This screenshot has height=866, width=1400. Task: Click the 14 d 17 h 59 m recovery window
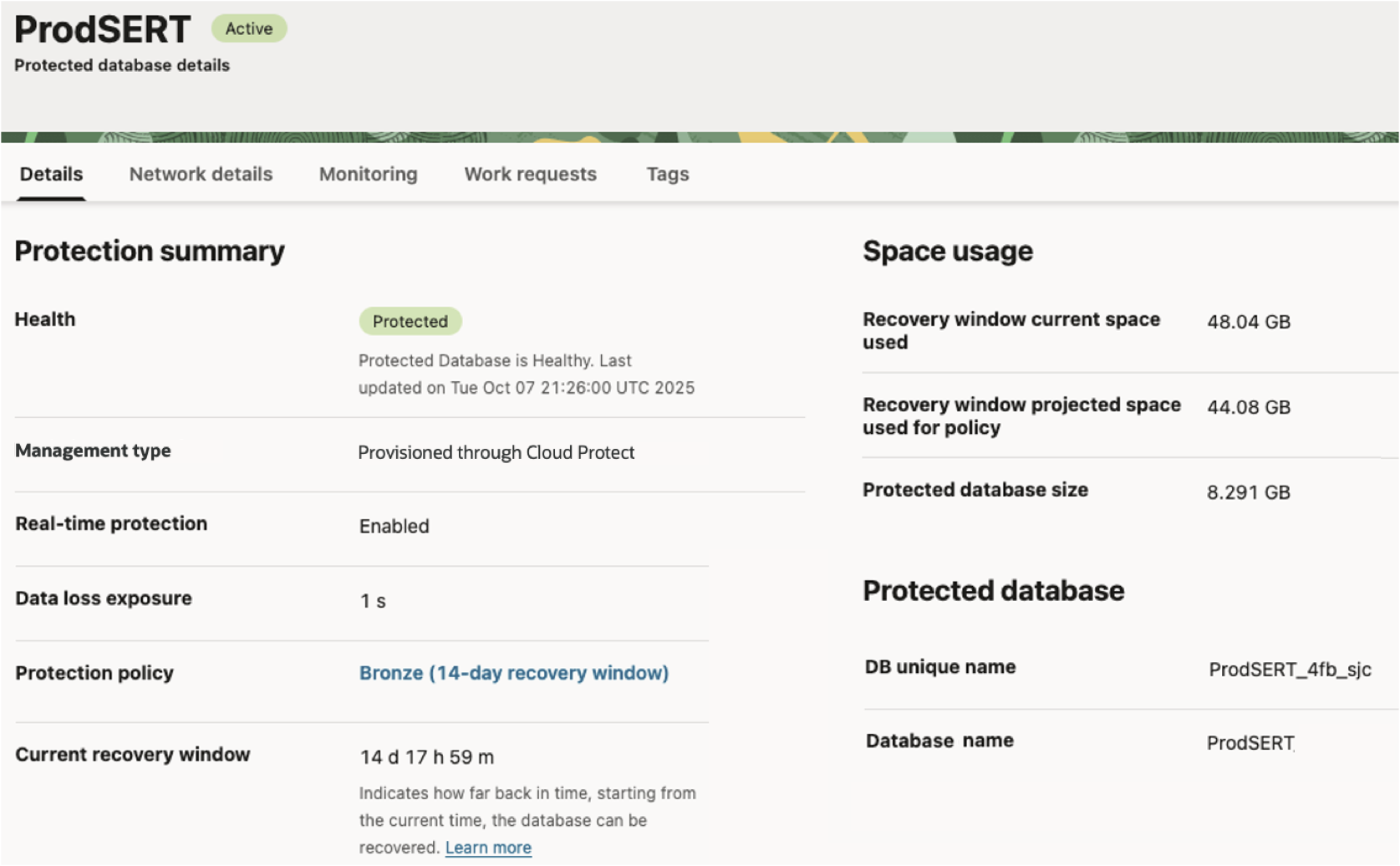[x=426, y=756]
